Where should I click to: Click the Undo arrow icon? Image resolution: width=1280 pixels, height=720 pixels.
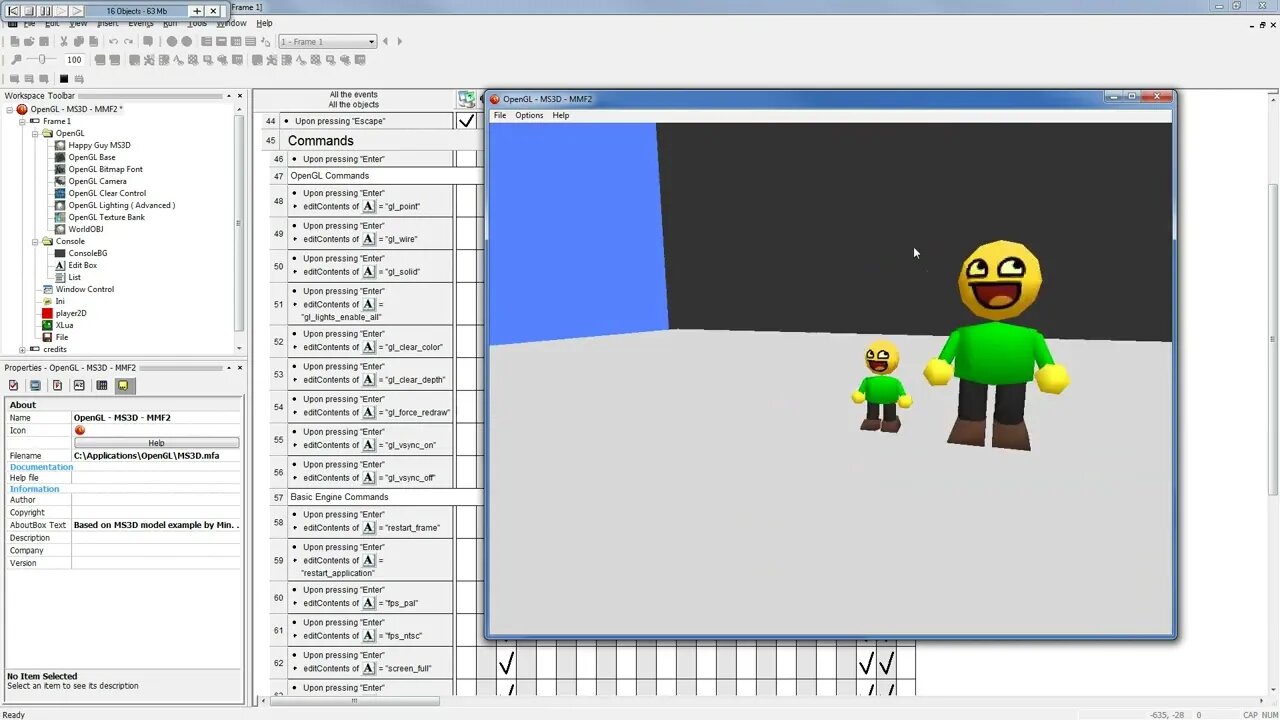click(113, 41)
